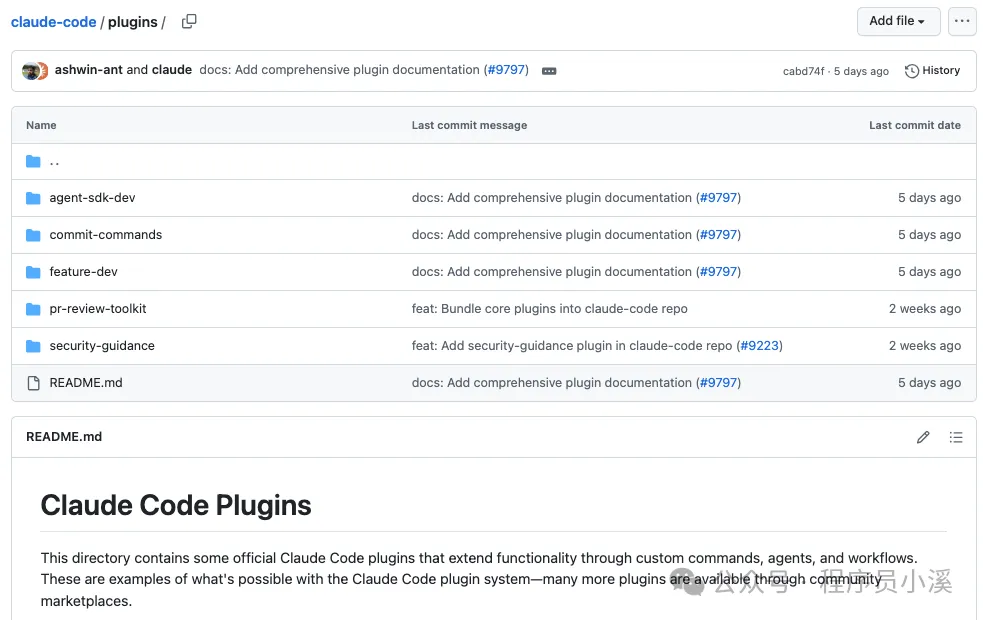The width and height of the screenshot is (983, 620).
Task: Open the more options ellipsis menu
Action: (962, 21)
